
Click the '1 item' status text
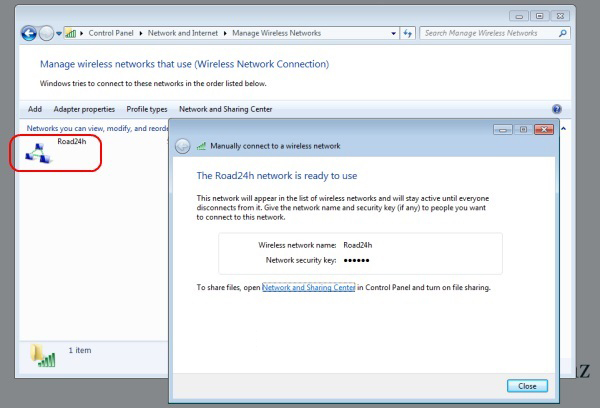(80, 350)
